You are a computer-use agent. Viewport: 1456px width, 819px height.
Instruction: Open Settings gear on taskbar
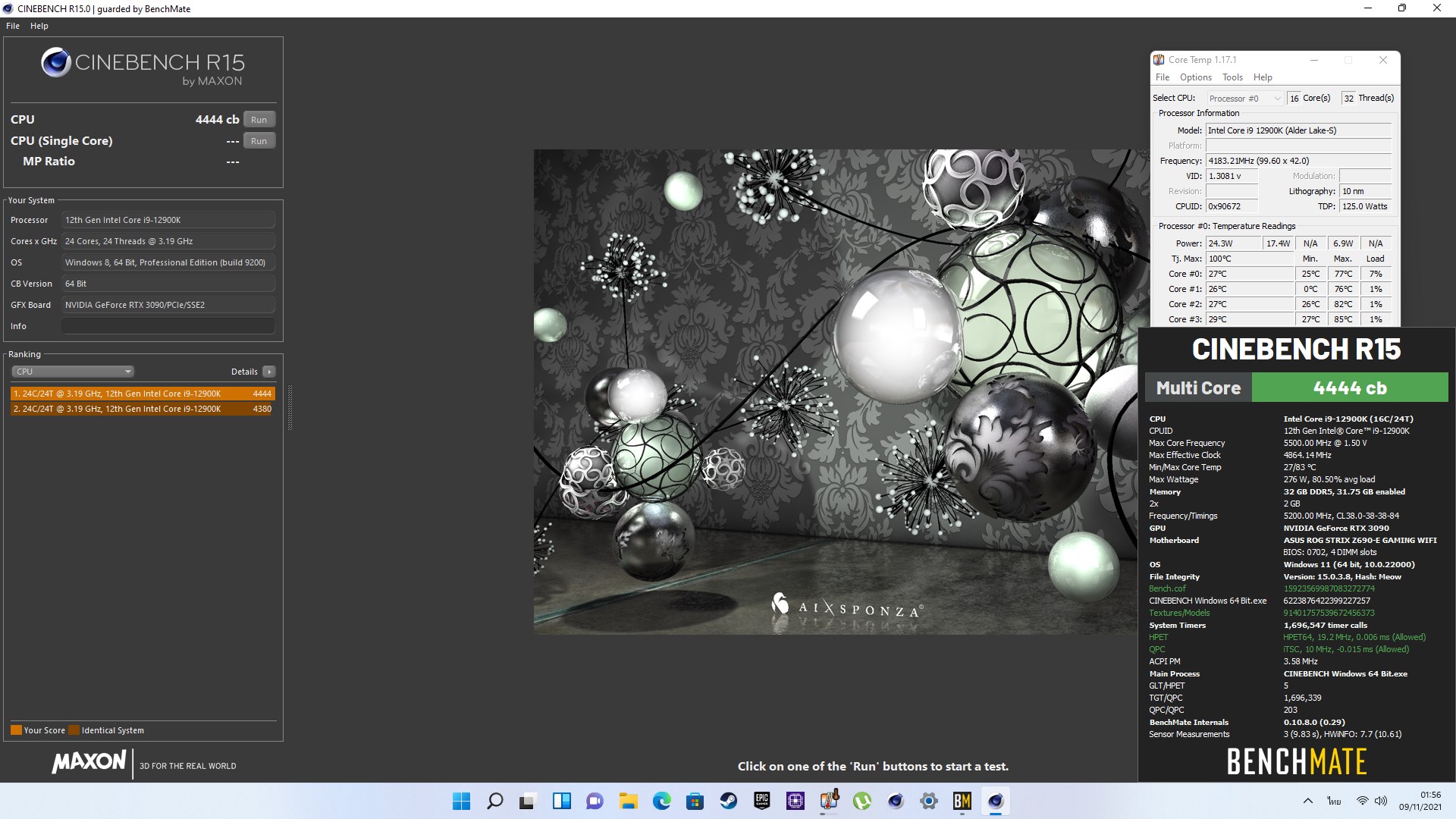click(928, 801)
